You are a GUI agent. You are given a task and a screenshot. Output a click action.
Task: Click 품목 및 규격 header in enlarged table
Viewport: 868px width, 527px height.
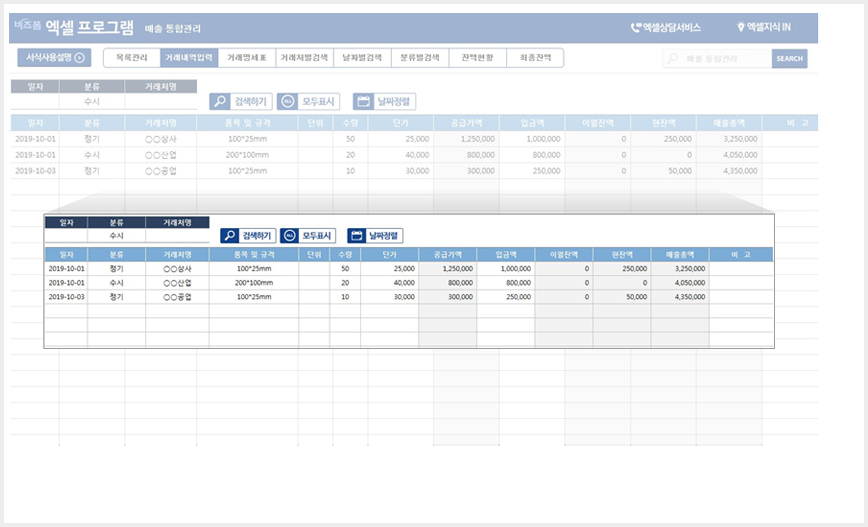tap(254, 255)
